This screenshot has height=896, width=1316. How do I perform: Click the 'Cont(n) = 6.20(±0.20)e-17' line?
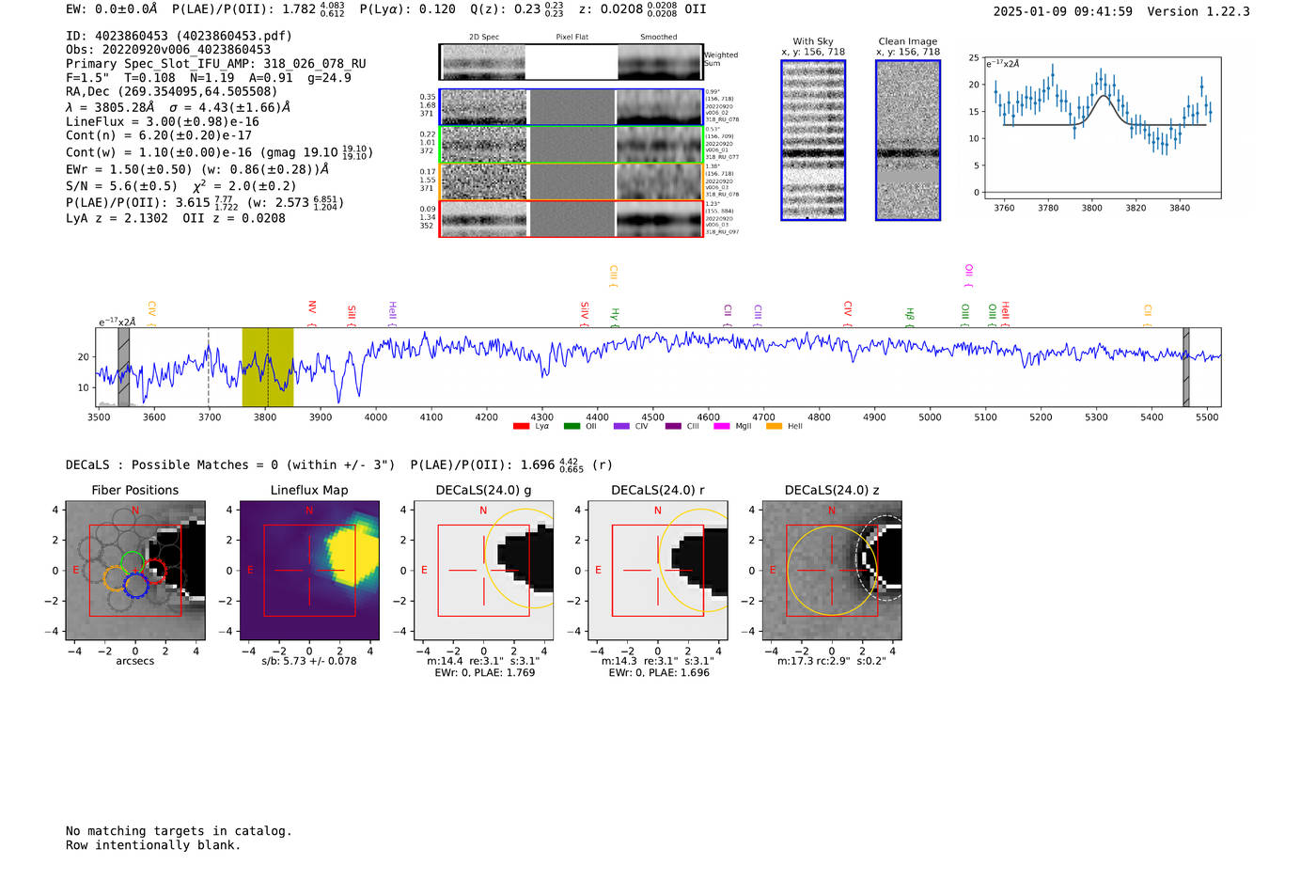coord(159,135)
